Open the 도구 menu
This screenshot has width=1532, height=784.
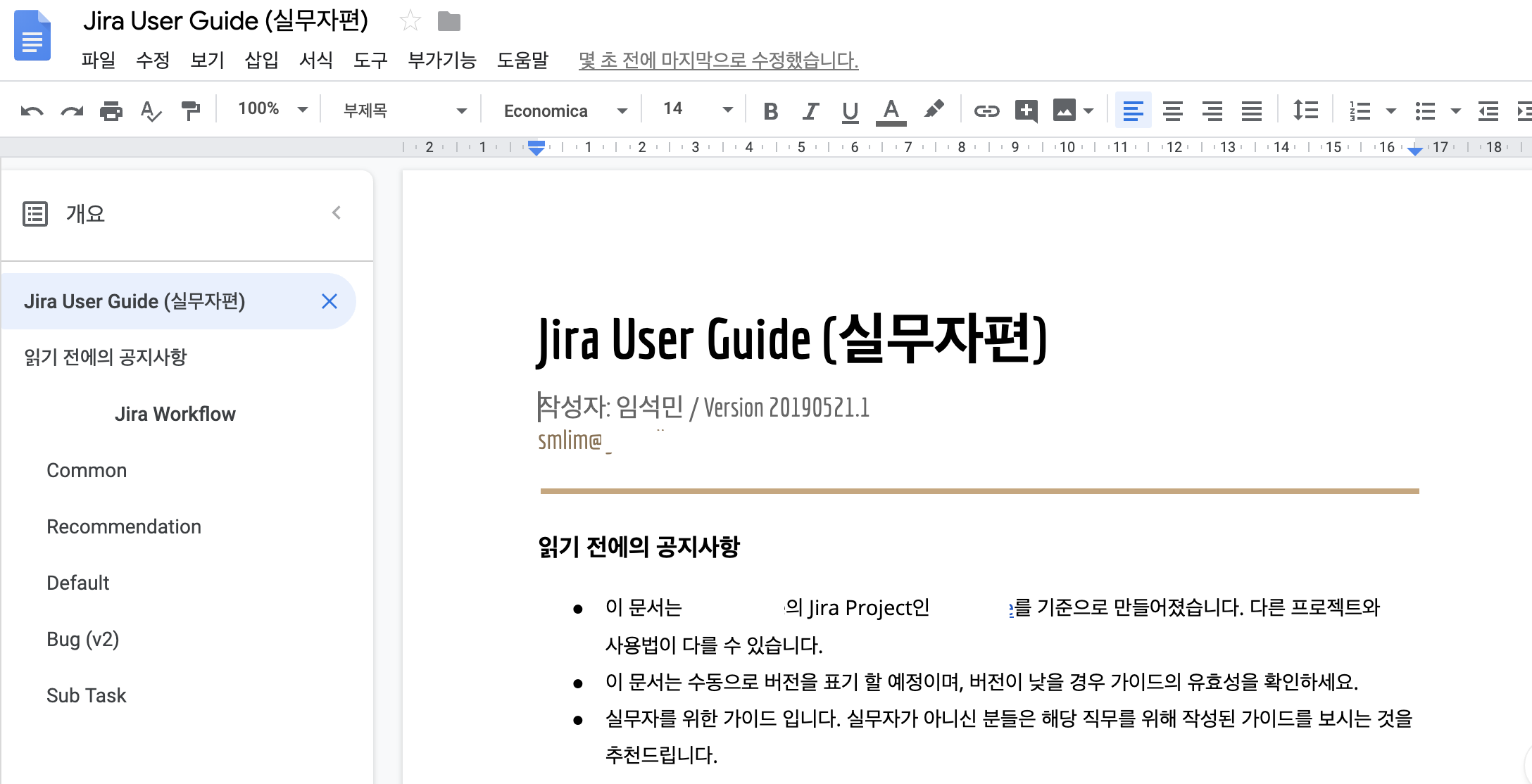pos(370,60)
